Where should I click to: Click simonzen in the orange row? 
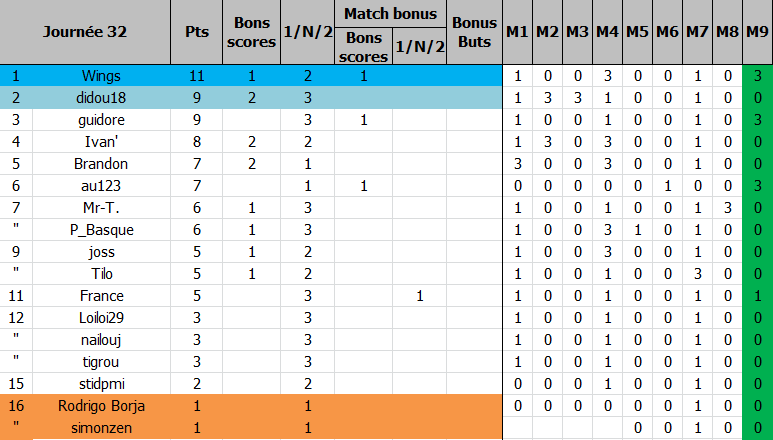pyautogui.click(x=101, y=428)
